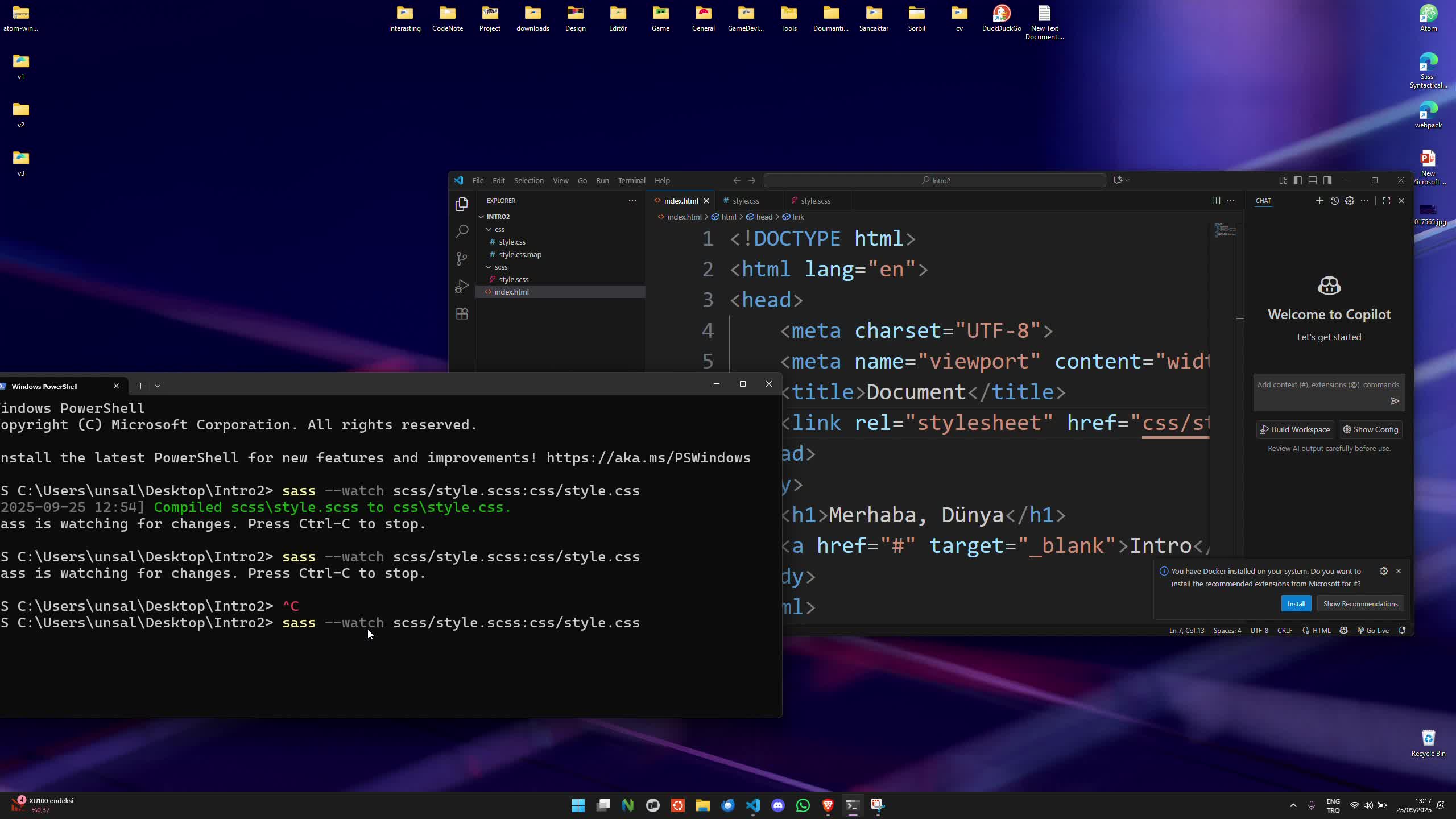
Task: Open PowerShell new tab dropdown arrow
Action: (x=158, y=386)
